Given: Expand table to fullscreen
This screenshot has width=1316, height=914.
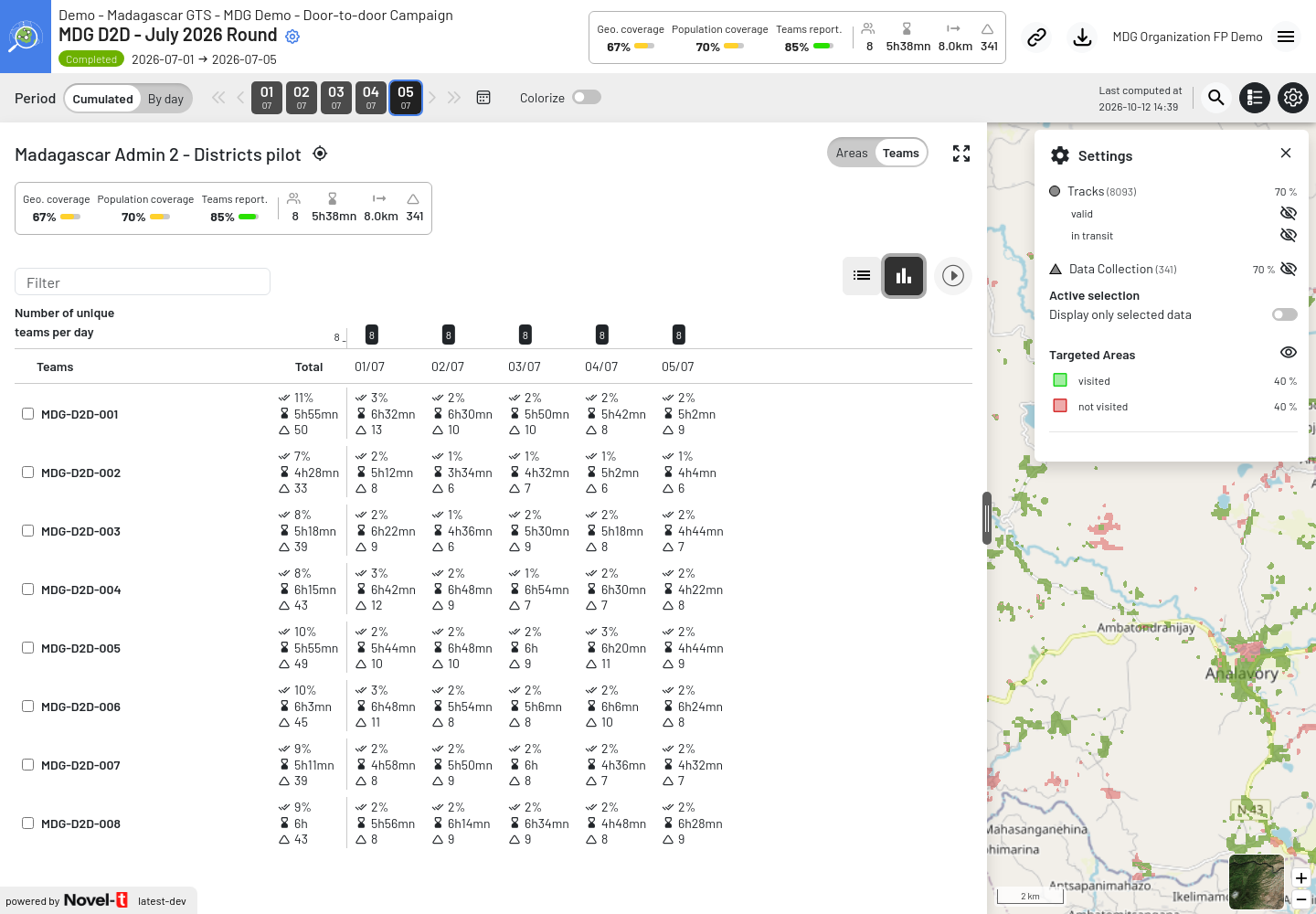Looking at the screenshot, I should tap(961, 154).
